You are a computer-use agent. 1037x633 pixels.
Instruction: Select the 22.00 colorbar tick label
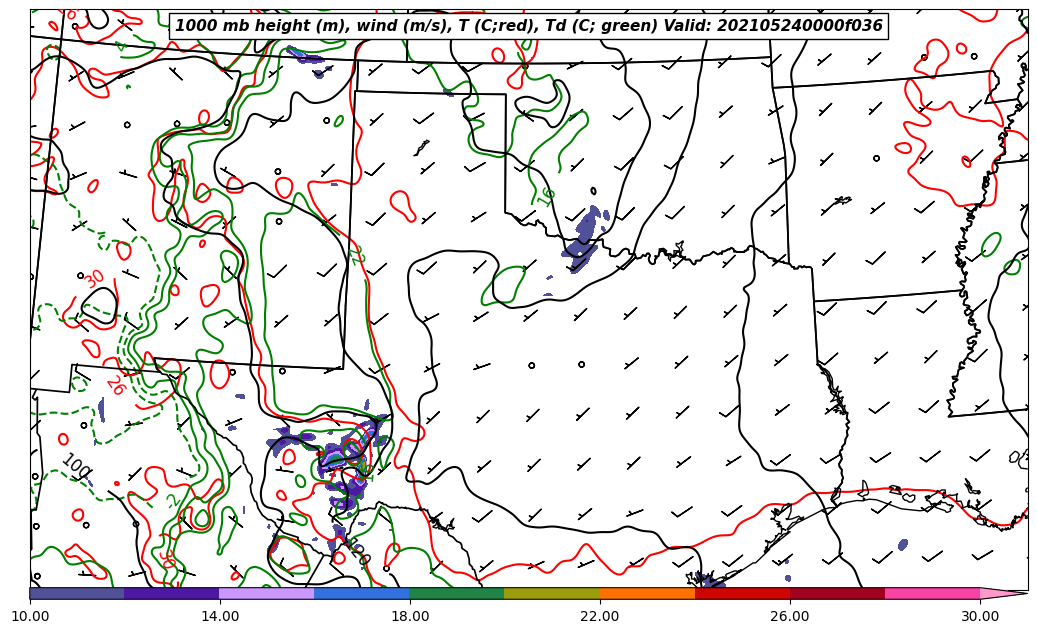[600, 617]
